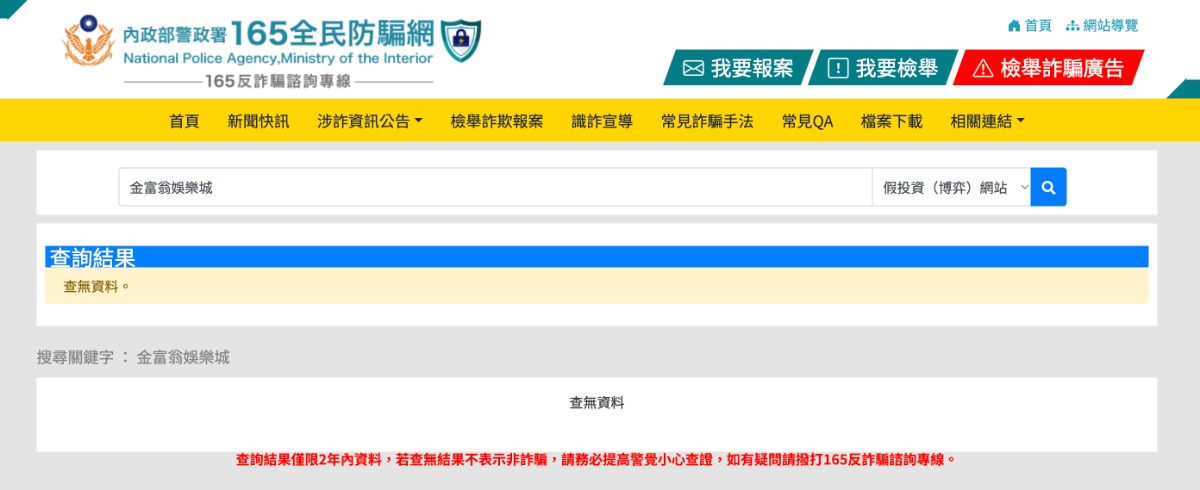1200x490 pixels.
Task: Expand the 相關連結 dropdown menu
Action: 987,121
